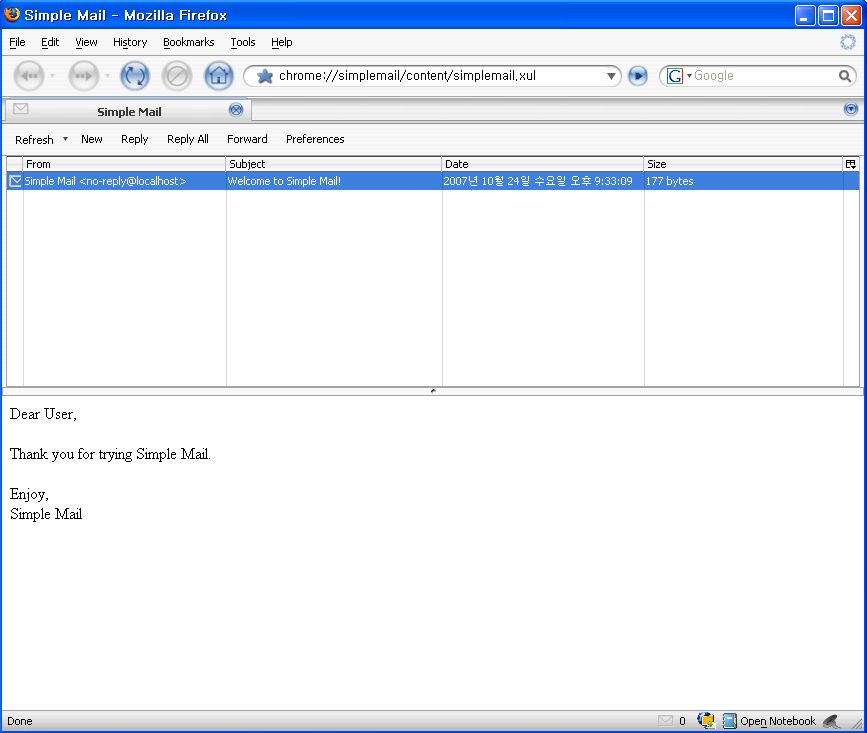
Task: Open the column picker icon in the mail list
Action: [x=850, y=164]
